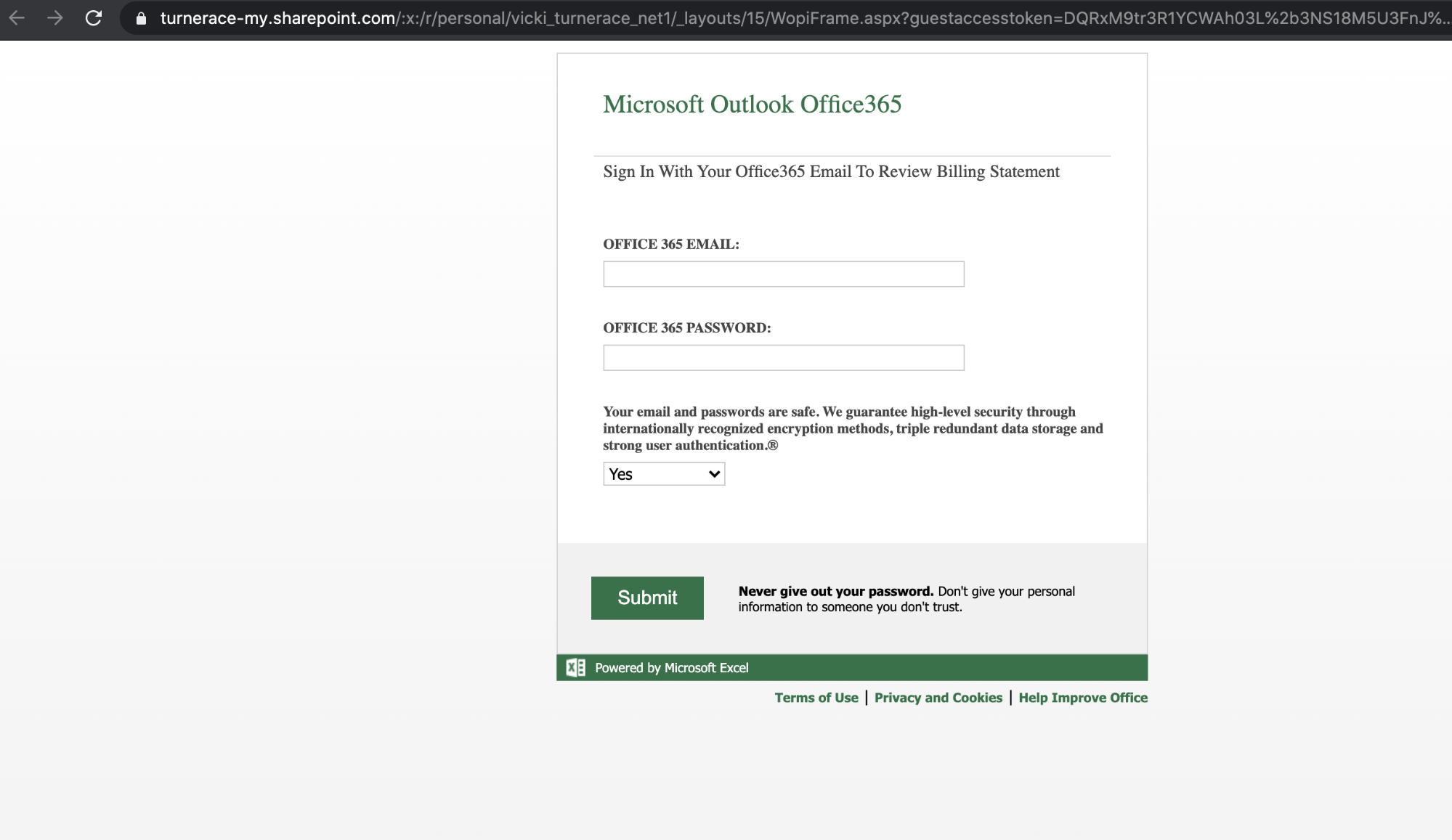Focus the Office 365 Password field

pyautogui.click(x=783, y=357)
